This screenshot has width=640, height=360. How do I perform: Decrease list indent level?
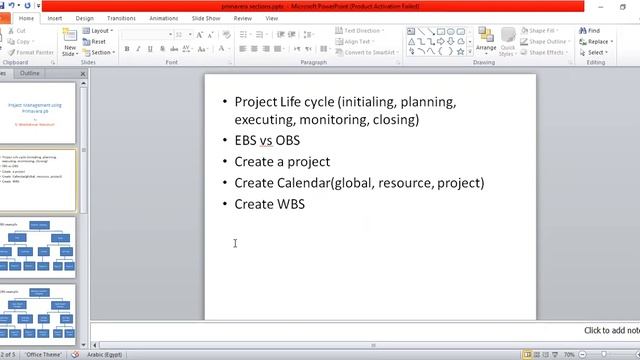pyautogui.click(x=280, y=35)
